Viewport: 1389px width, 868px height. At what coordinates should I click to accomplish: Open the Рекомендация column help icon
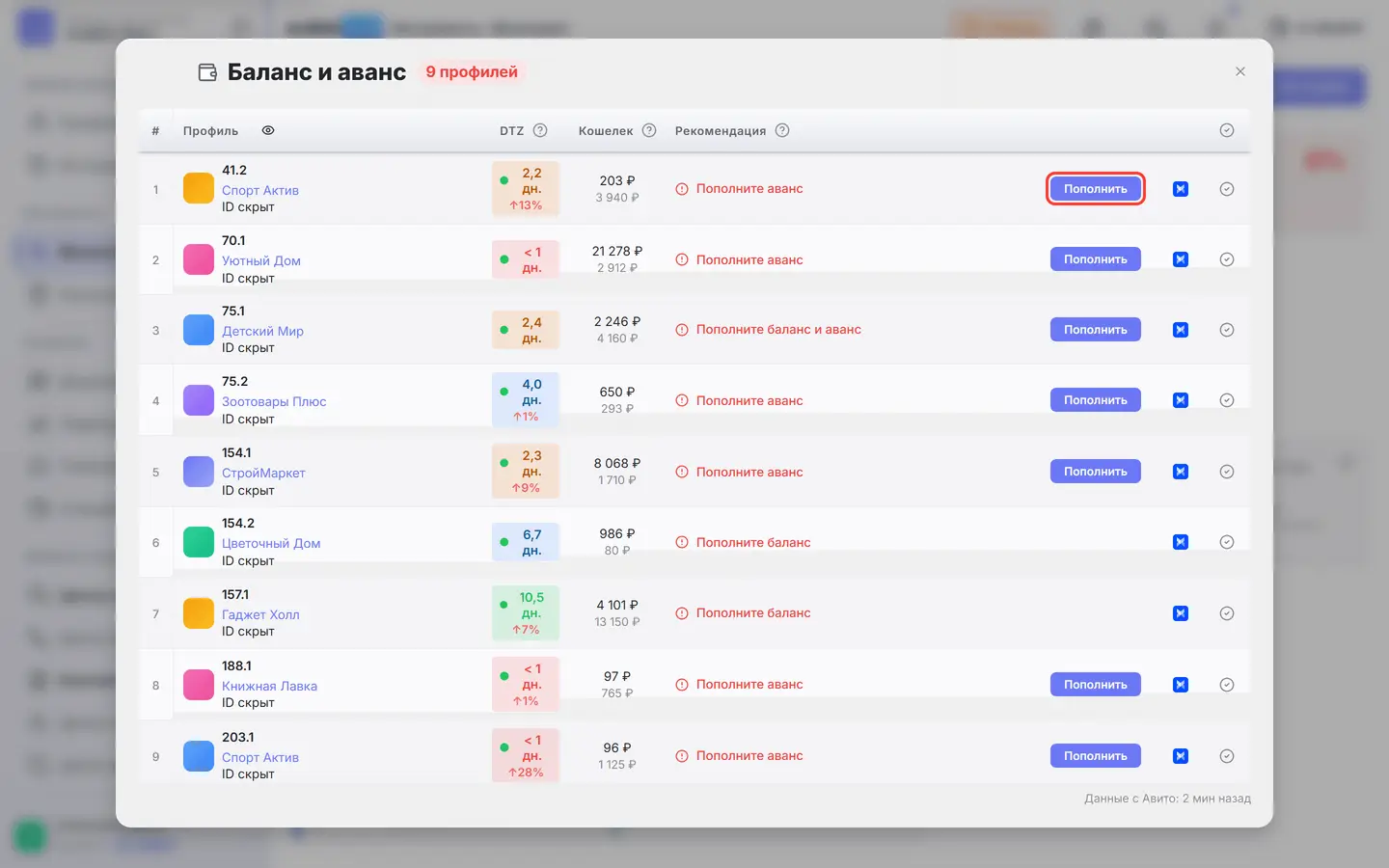point(782,130)
